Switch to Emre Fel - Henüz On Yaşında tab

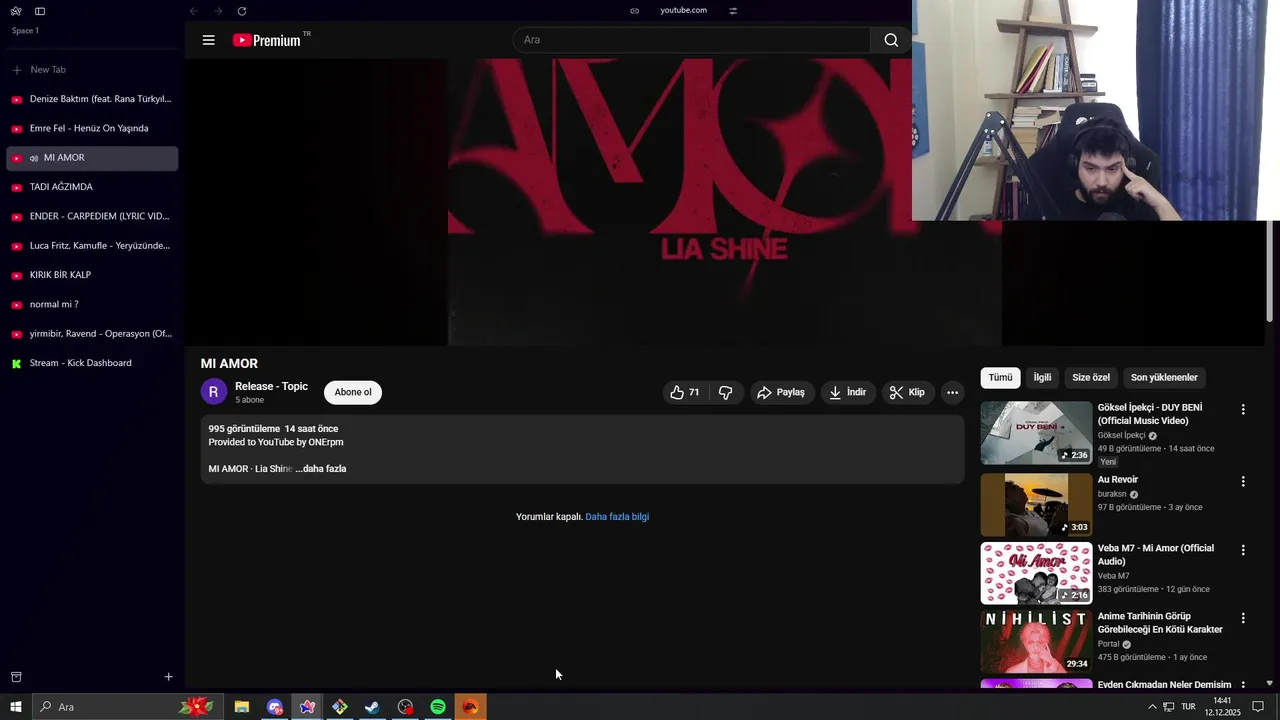pyautogui.click(x=92, y=128)
